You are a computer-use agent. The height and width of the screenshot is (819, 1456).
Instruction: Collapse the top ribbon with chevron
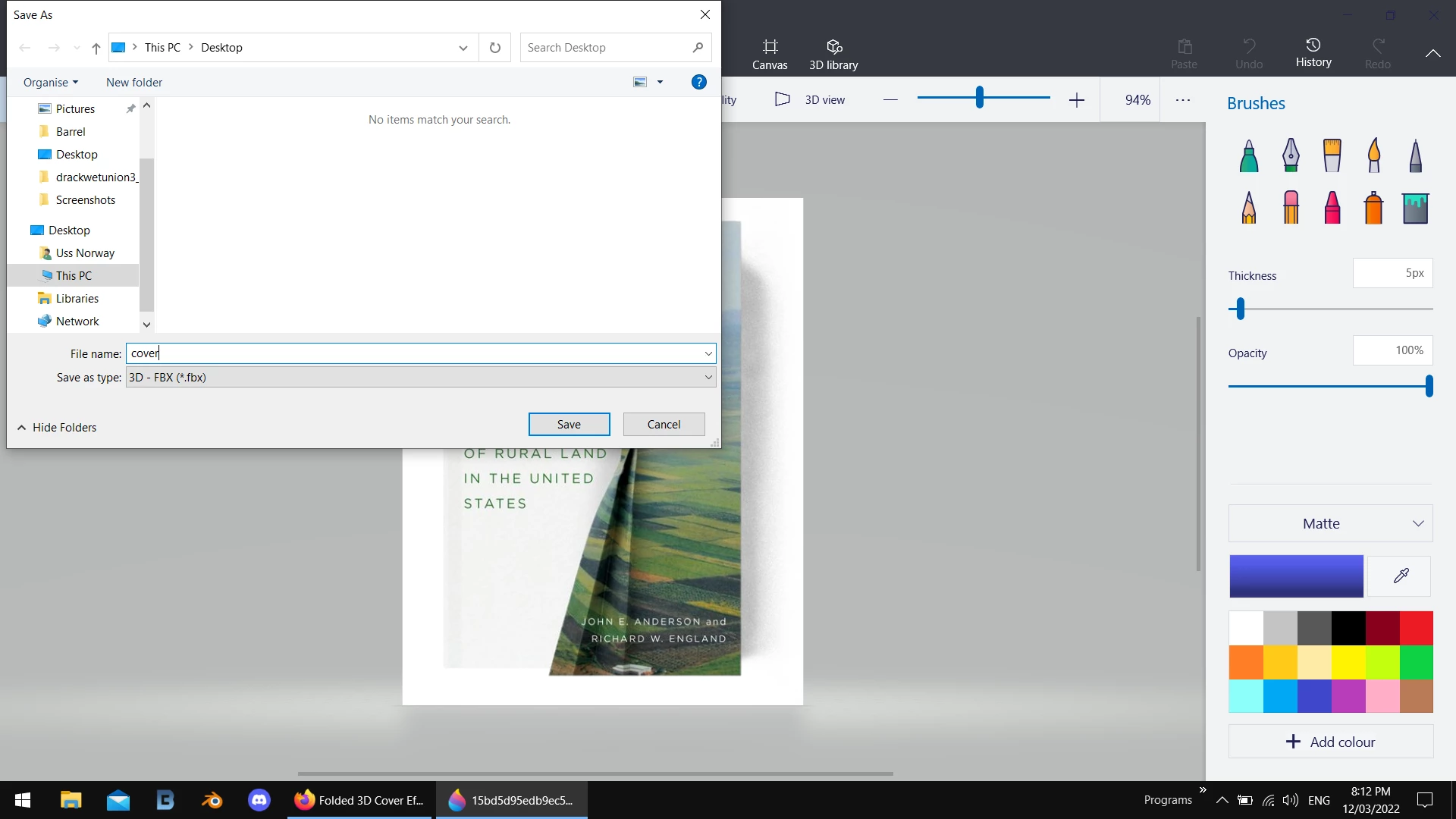1432,53
